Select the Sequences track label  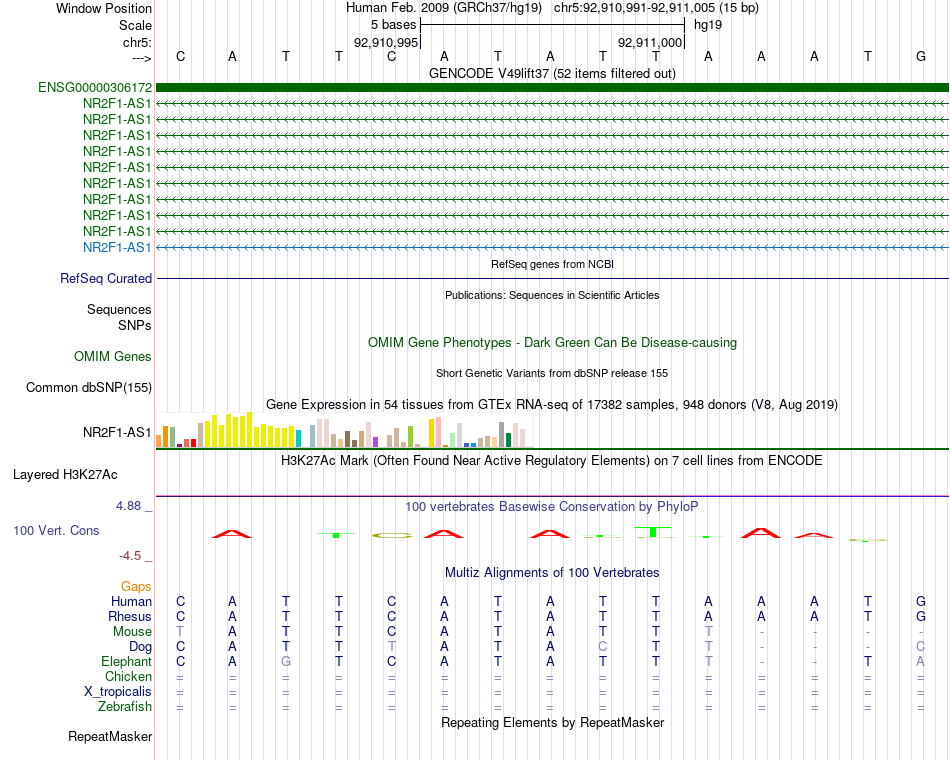[x=119, y=309]
